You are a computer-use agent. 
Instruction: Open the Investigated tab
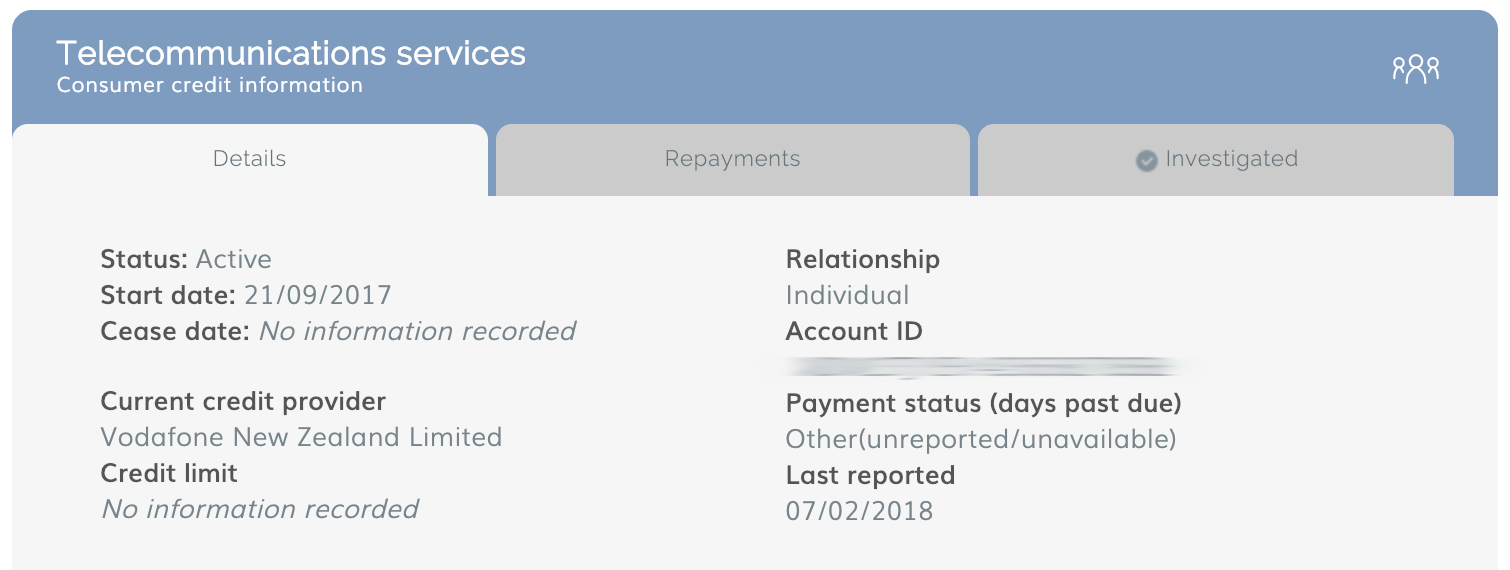(1216, 159)
